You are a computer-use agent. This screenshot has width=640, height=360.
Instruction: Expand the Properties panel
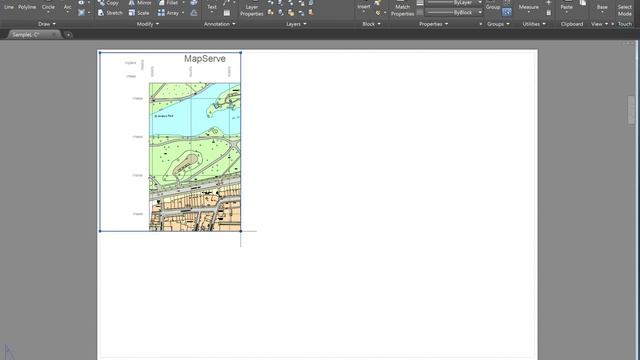tap(433, 24)
